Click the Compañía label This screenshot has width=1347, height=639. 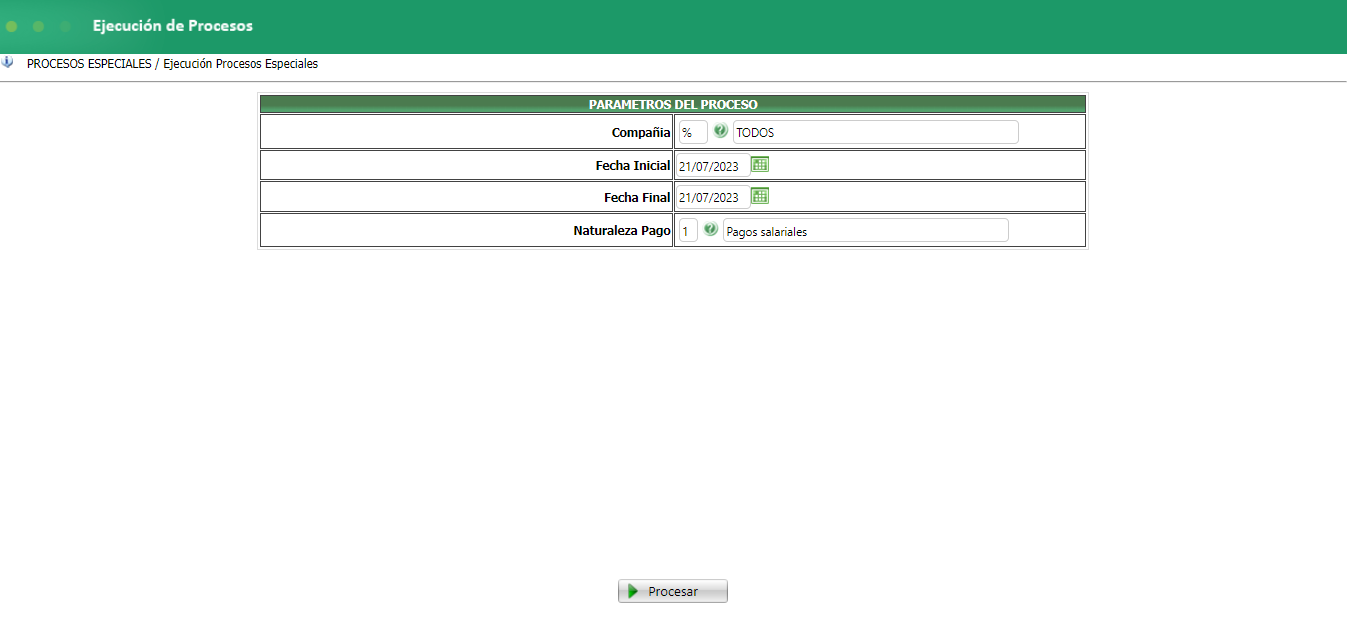click(x=641, y=132)
